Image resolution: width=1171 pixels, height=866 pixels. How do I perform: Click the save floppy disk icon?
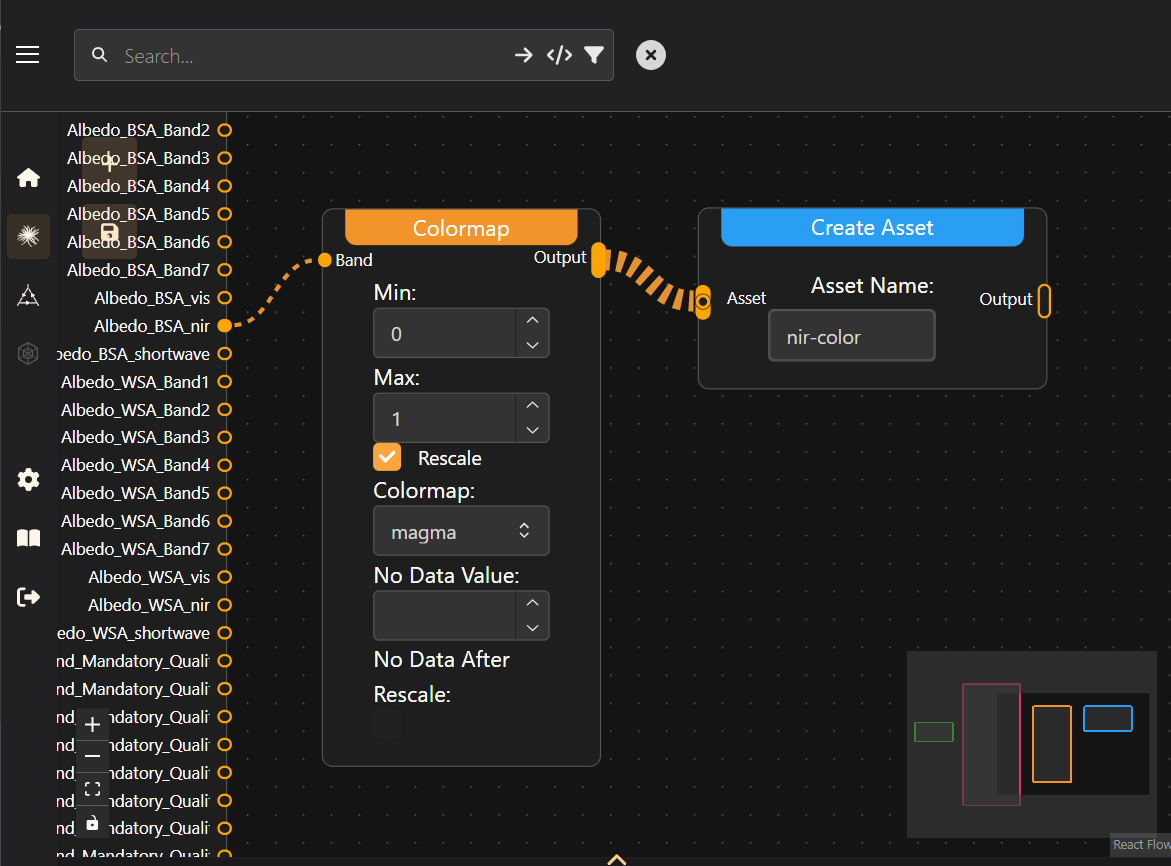(110, 233)
